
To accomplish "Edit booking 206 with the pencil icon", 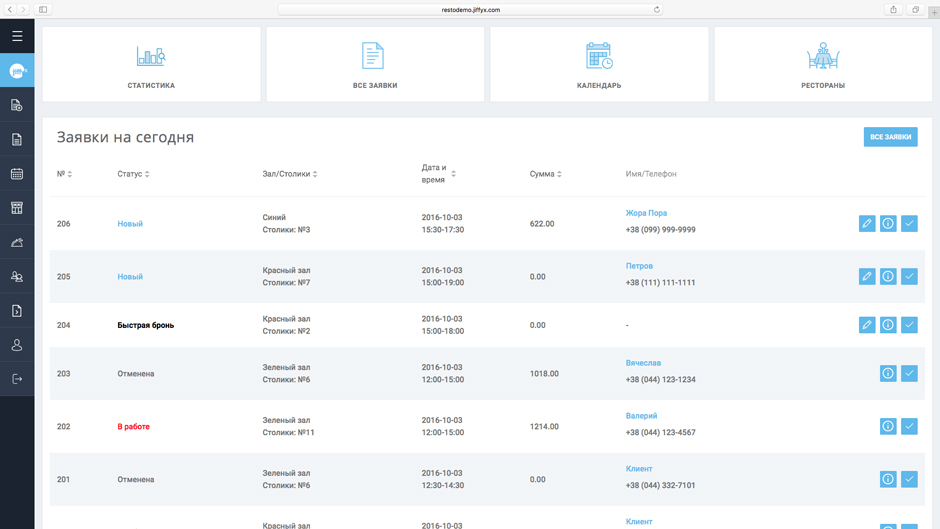I will (x=867, y=224).
